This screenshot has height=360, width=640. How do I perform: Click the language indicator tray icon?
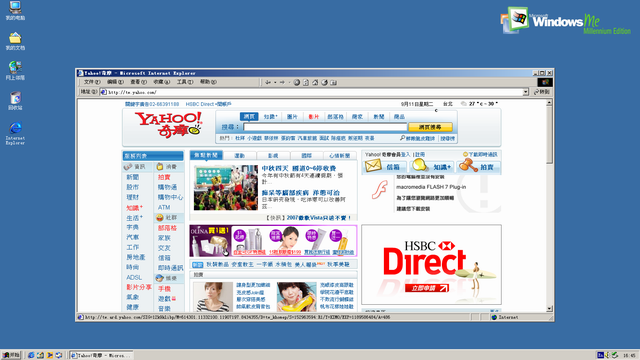pos(600,355)
